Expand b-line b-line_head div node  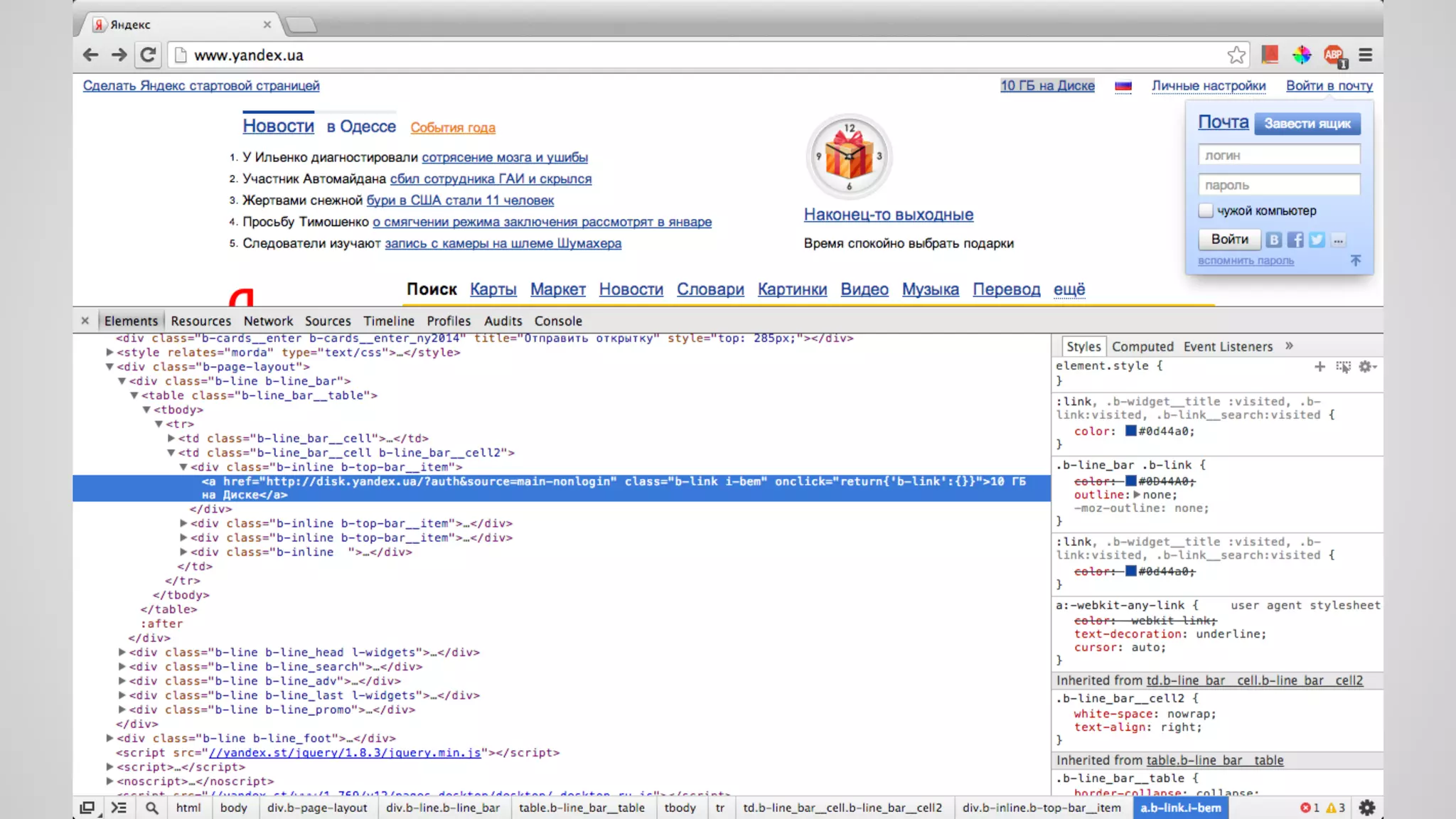(x=122, y=652)
